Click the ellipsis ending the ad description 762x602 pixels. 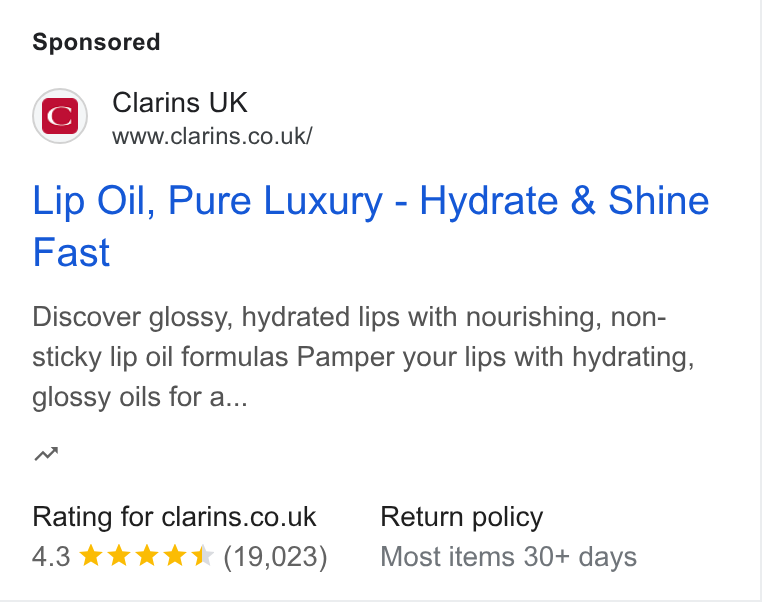pos(236,398)
